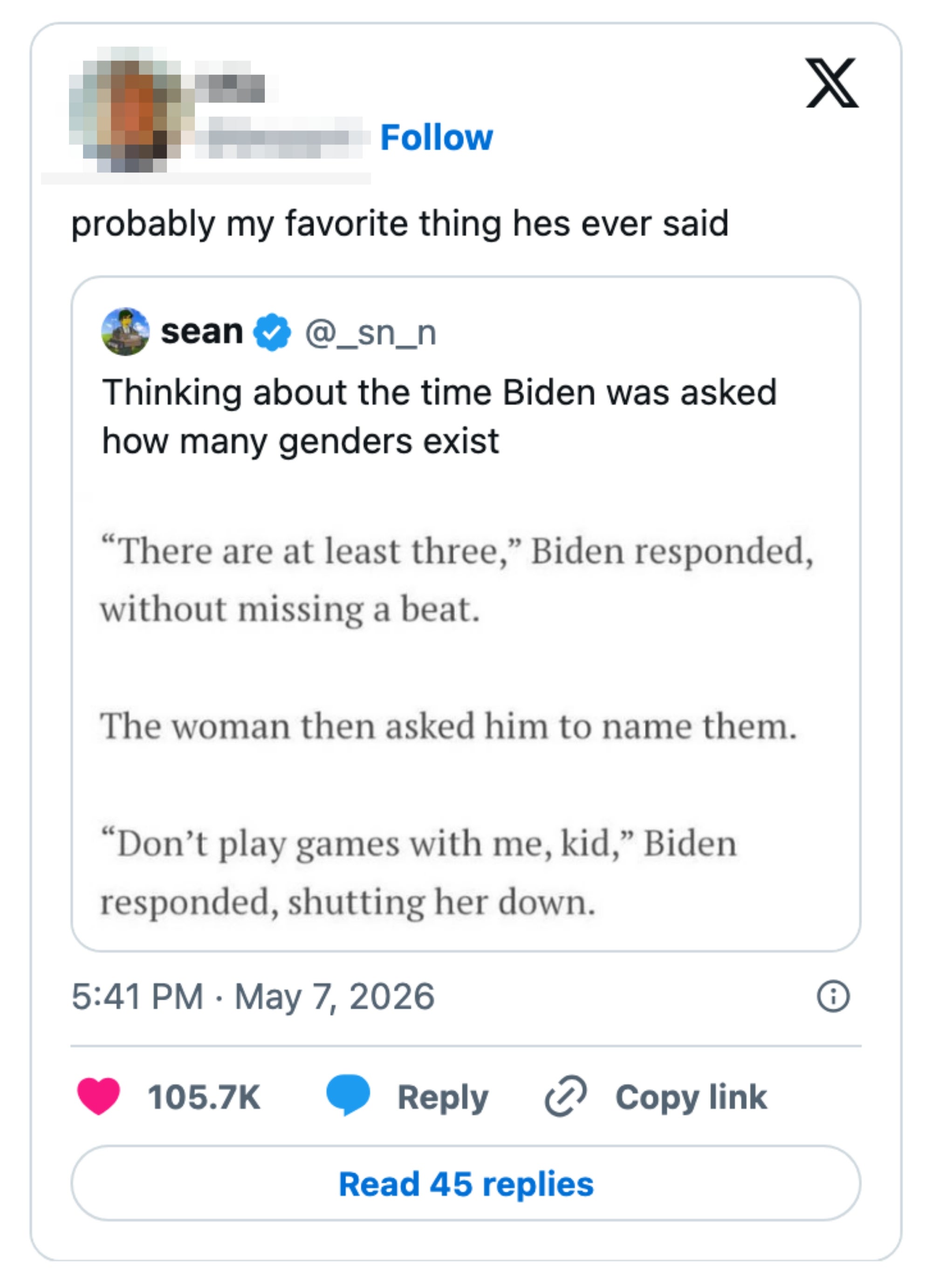Screen dimensions: 932x1288
Task: Follow the tweet author
Action: 436,137
